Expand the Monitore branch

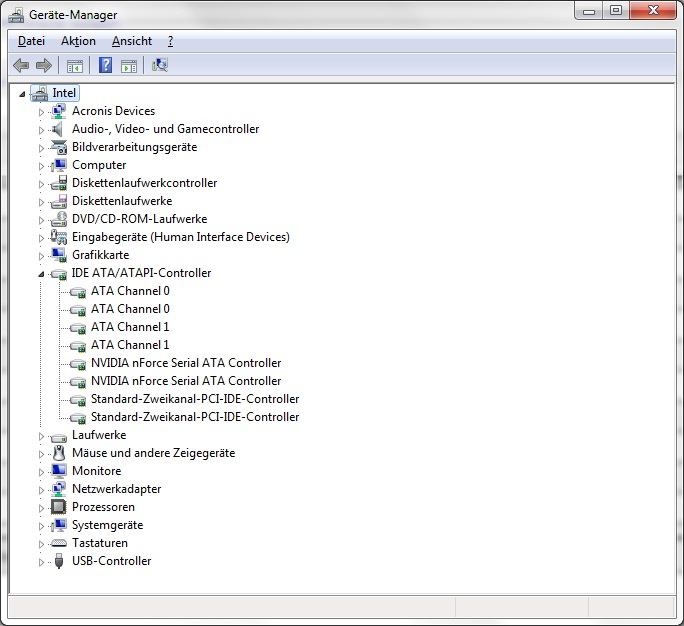(41, 472)
